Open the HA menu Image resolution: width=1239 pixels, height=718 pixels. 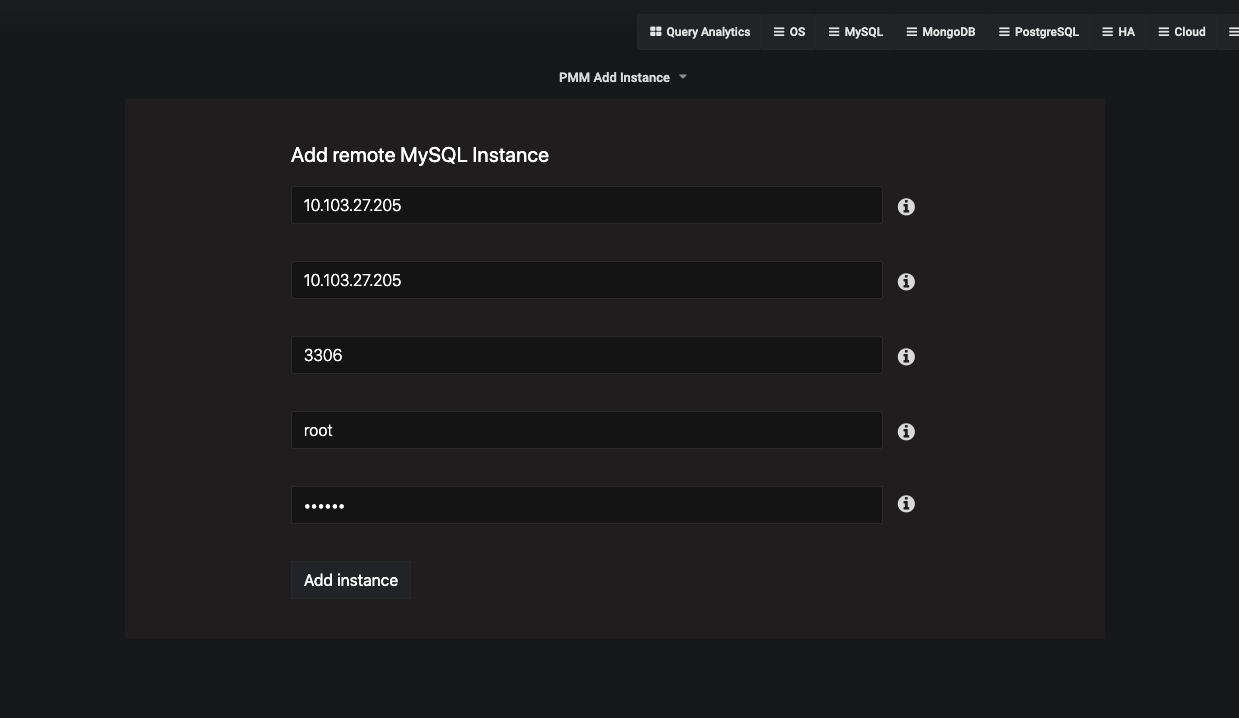point(1119,32)
